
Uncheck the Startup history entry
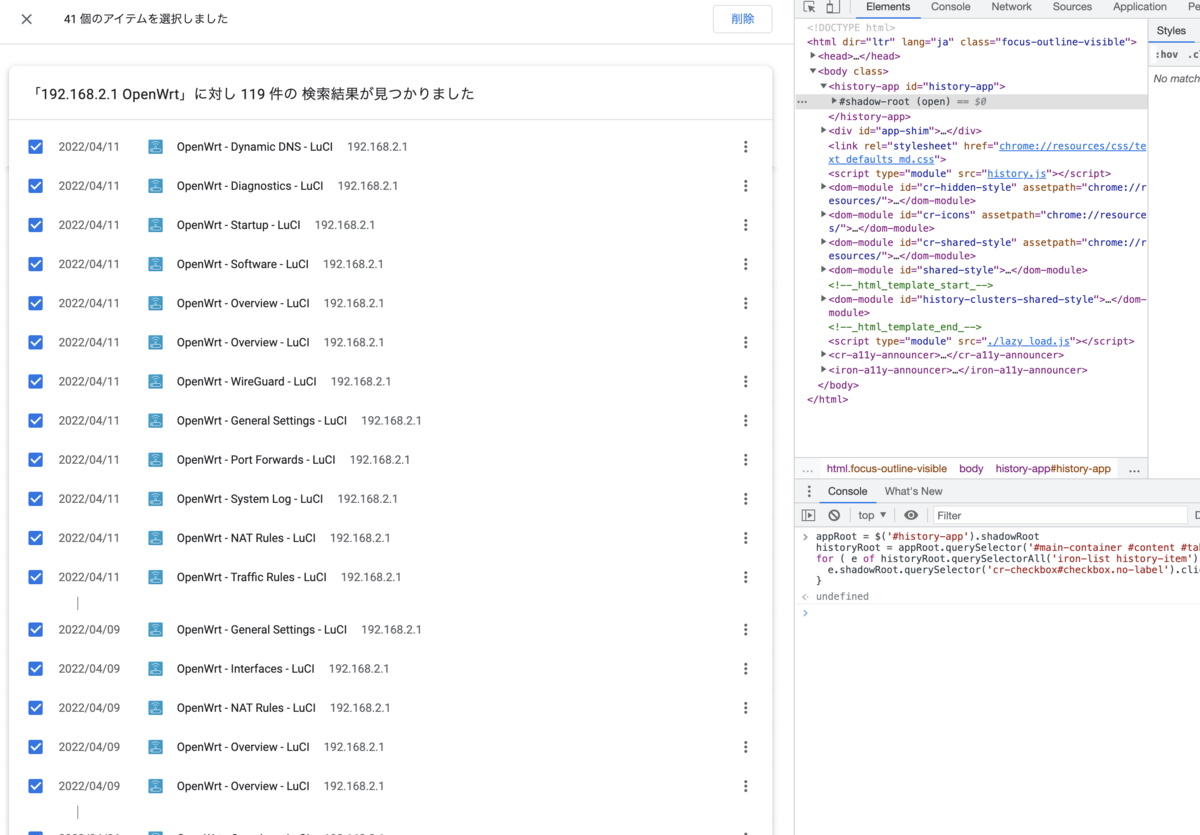[x=36, y=225]
